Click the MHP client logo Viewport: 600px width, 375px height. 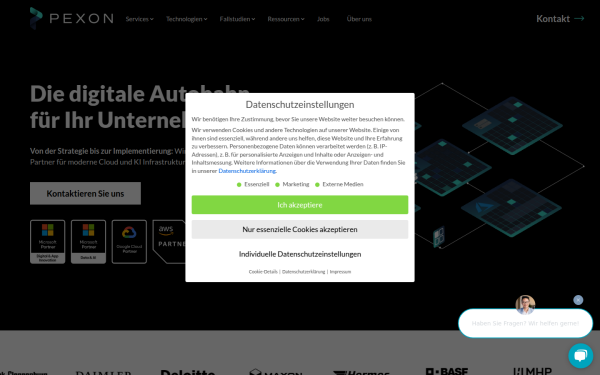pos(532,371)
